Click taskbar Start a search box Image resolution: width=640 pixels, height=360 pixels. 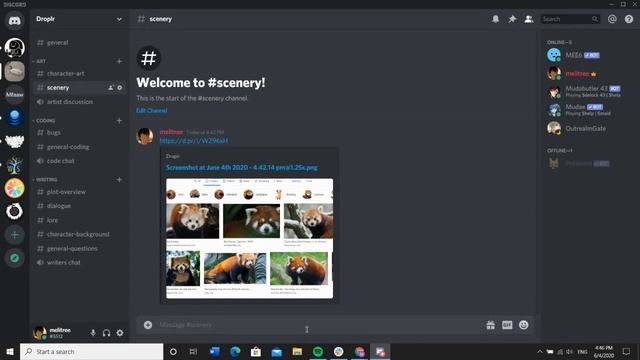pos(91,351)
